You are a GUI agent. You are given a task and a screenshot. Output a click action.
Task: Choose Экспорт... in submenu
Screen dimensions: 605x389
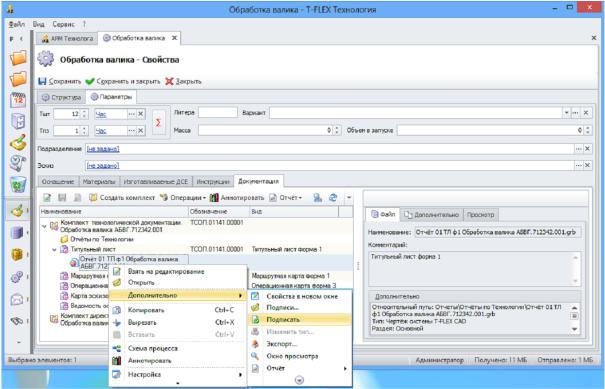pos(300,343)
